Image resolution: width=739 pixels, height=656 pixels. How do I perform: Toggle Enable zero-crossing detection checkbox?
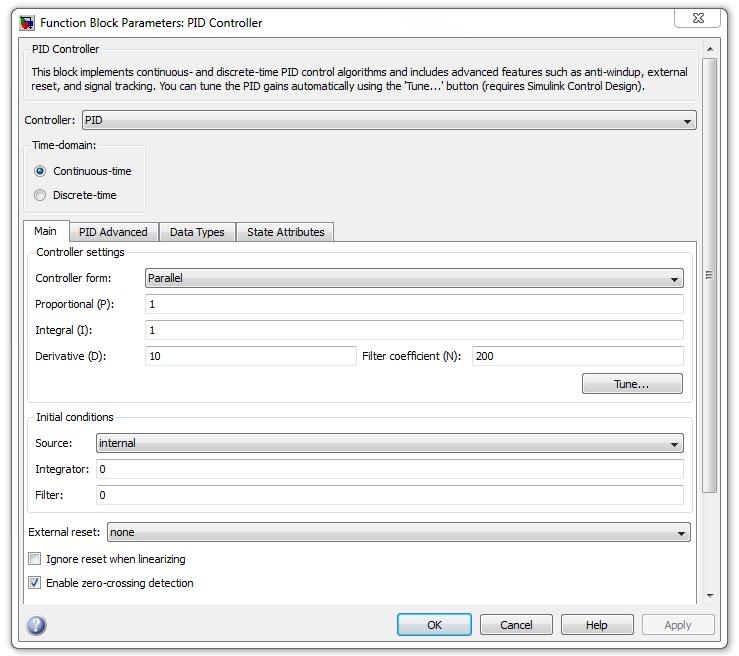[34, 583]
